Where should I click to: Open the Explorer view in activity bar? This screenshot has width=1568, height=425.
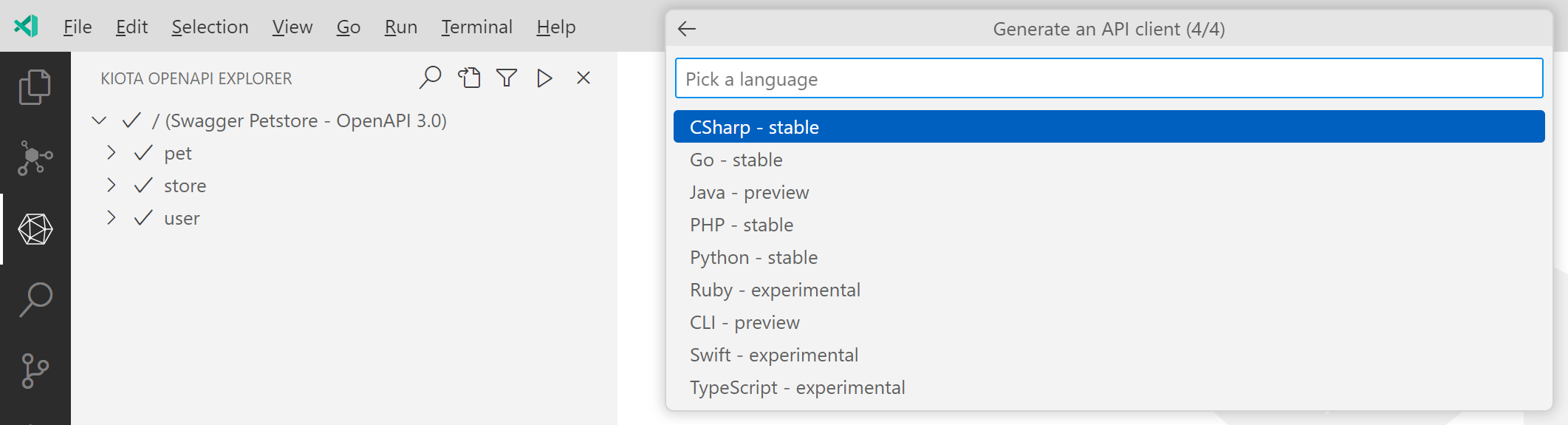point(35,87)
